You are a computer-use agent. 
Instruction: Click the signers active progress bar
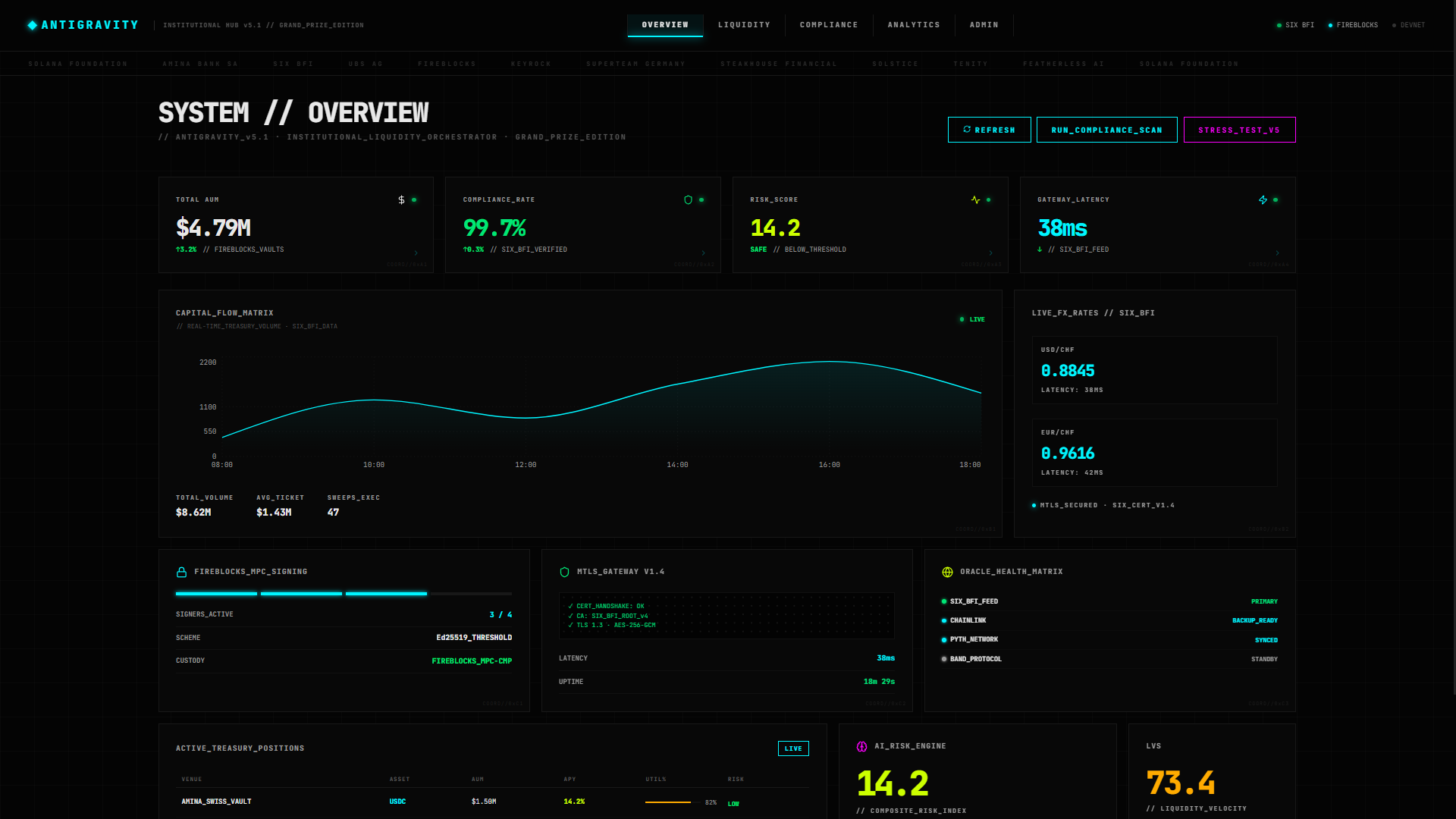coord(344,594)
